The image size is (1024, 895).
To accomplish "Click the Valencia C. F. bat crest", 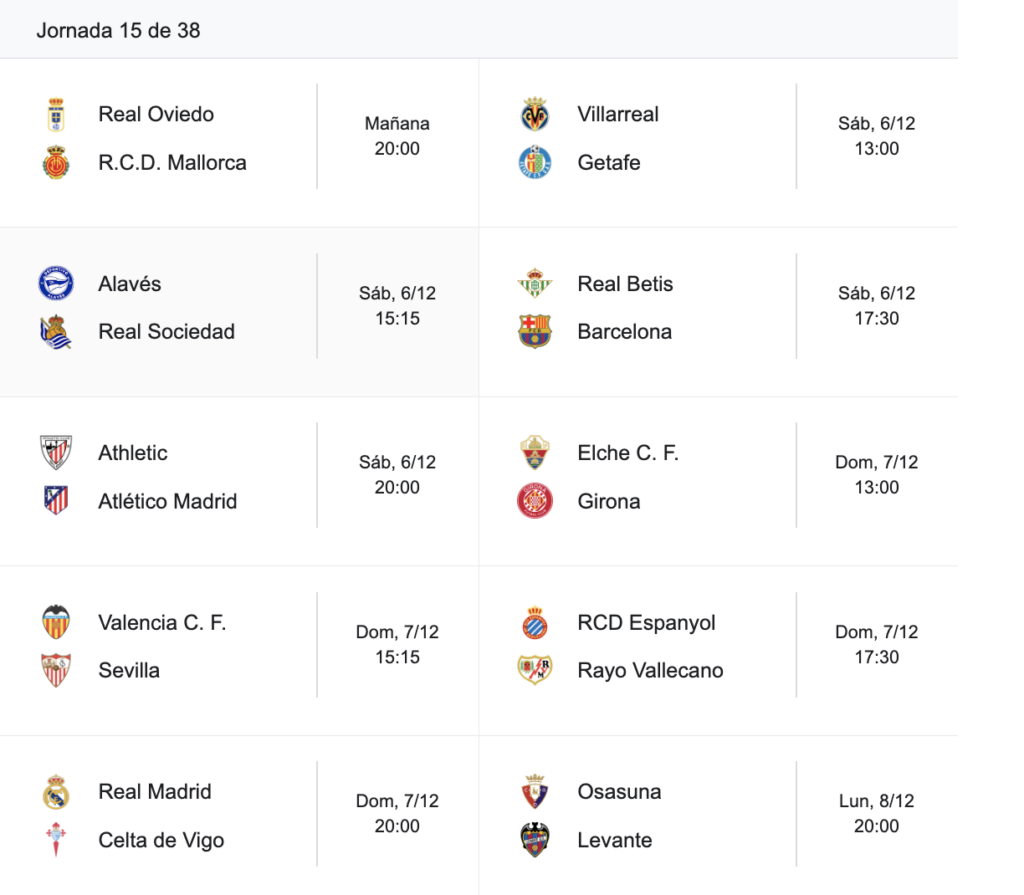I will [56, 622].
